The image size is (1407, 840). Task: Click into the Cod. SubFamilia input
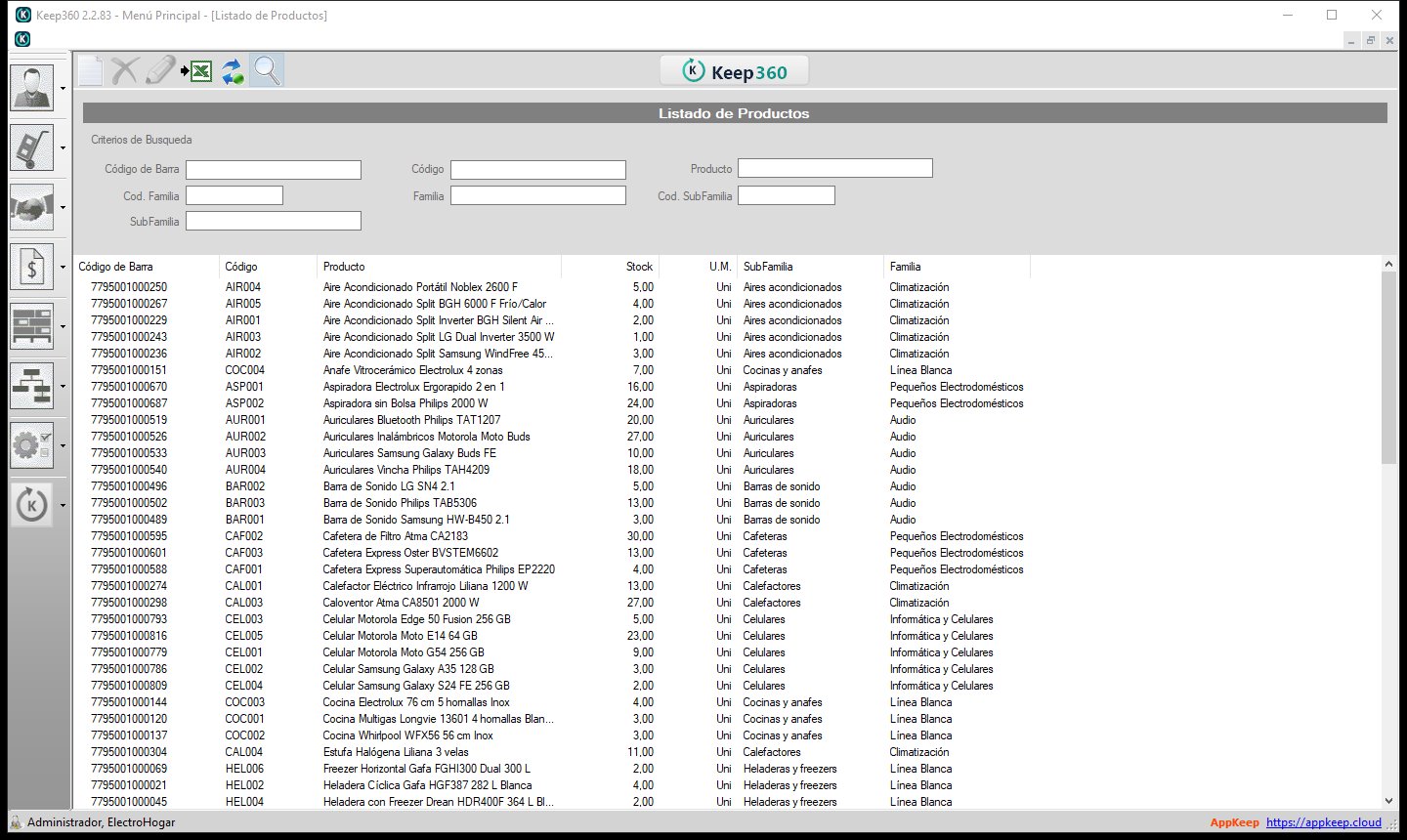pos(787,195)
